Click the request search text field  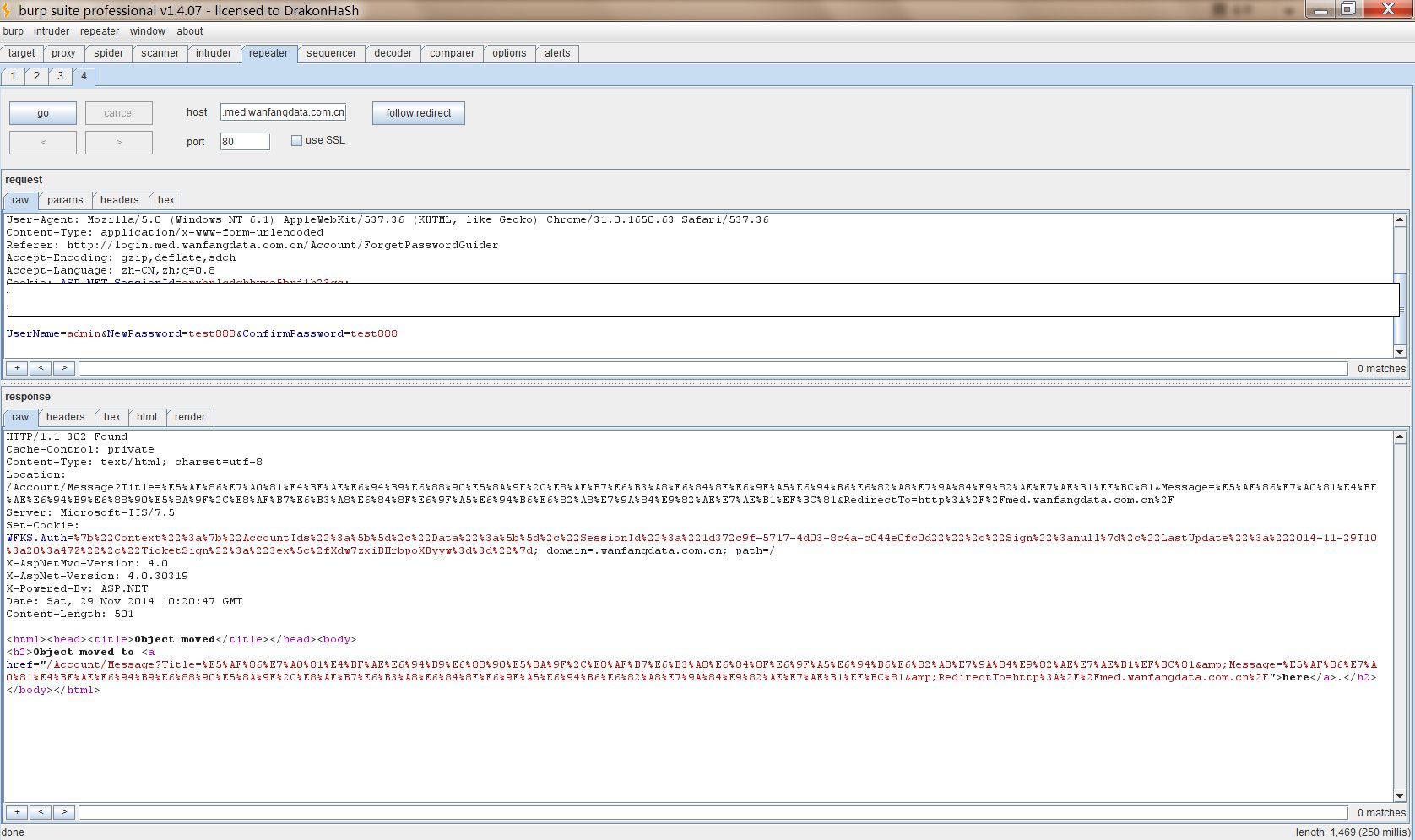coord(713,368)
